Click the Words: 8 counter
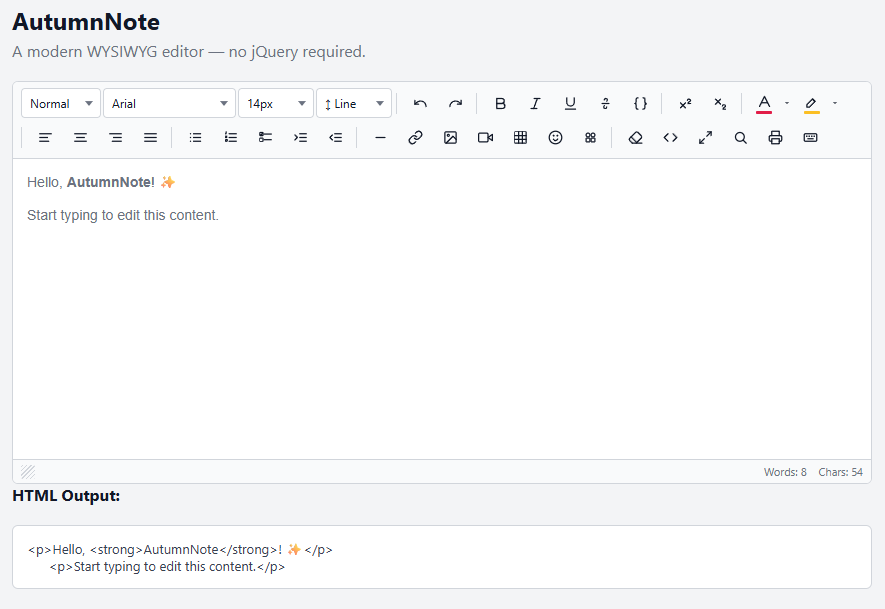This screenshot has width=885, height=609. coord(785,472)
